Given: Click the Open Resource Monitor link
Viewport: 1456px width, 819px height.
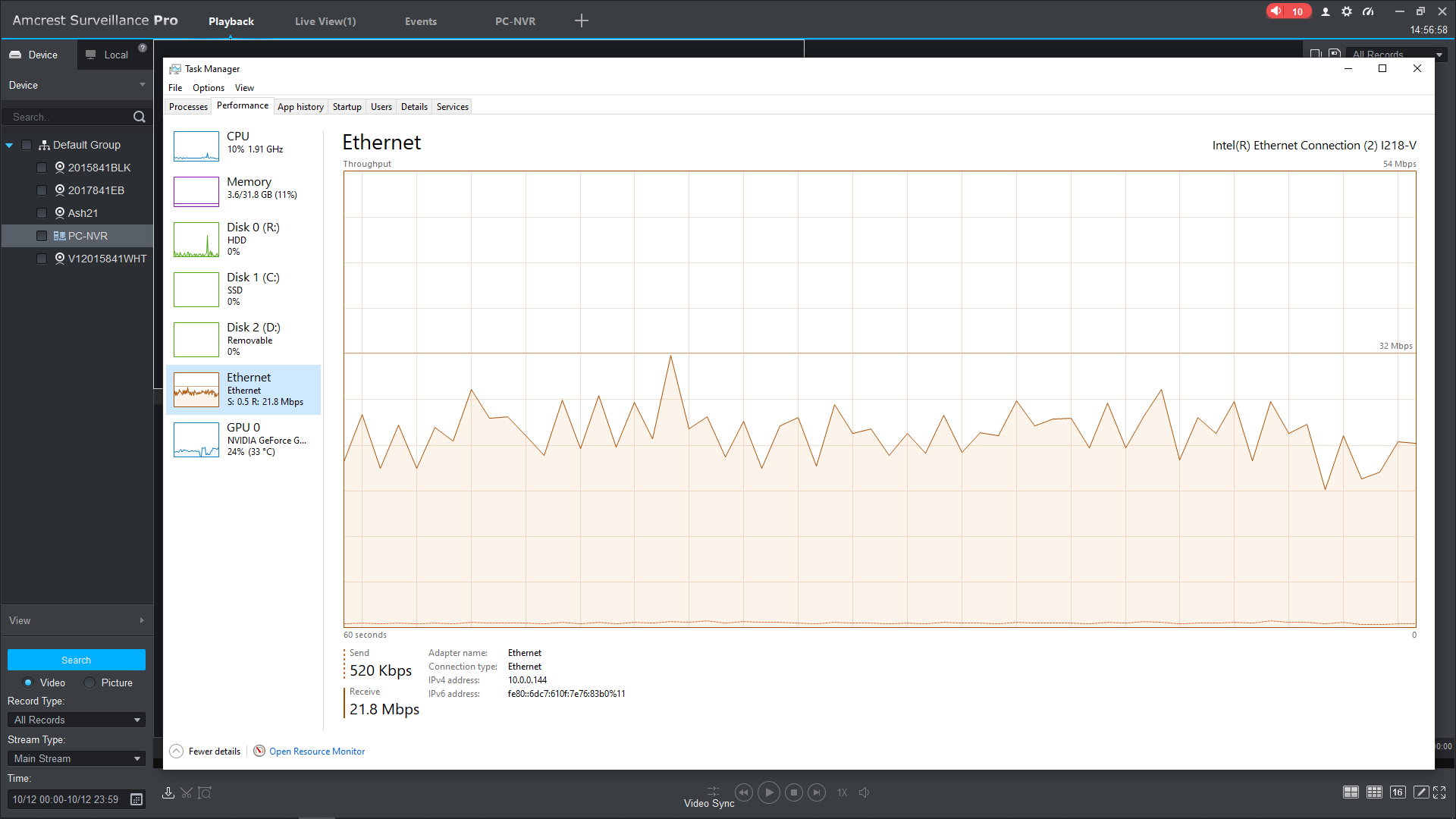Looking at the screenshot, I should point(317,752).
